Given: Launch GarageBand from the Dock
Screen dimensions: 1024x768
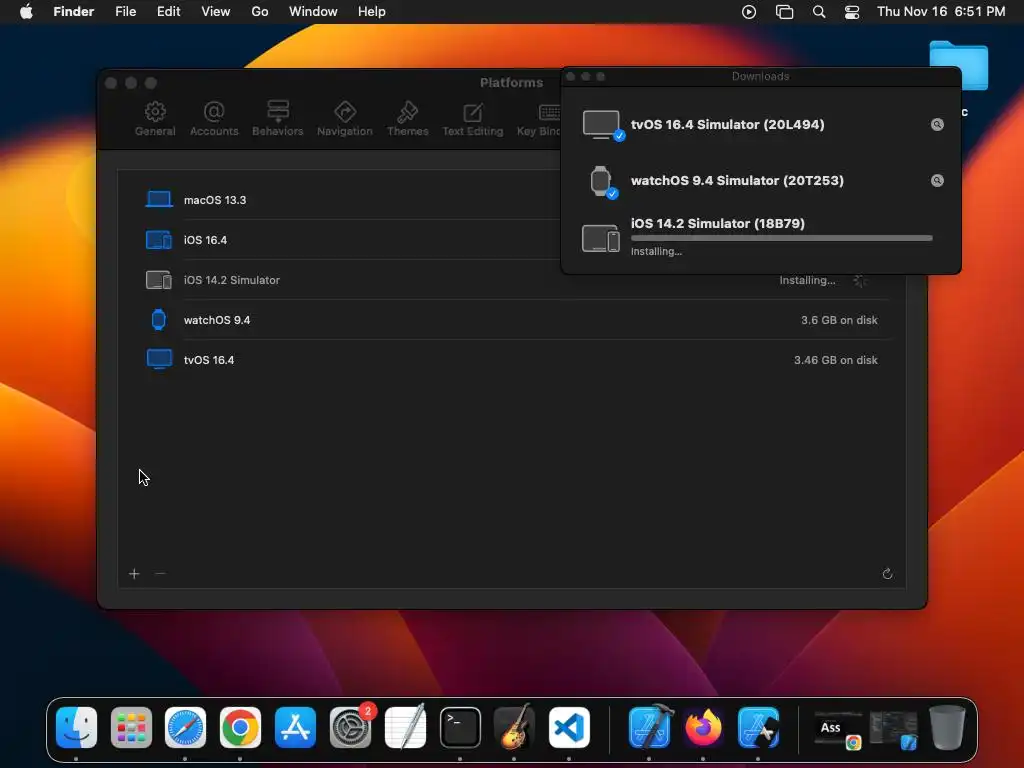Looking at the screenshot, I should click(x=515, y=727).
